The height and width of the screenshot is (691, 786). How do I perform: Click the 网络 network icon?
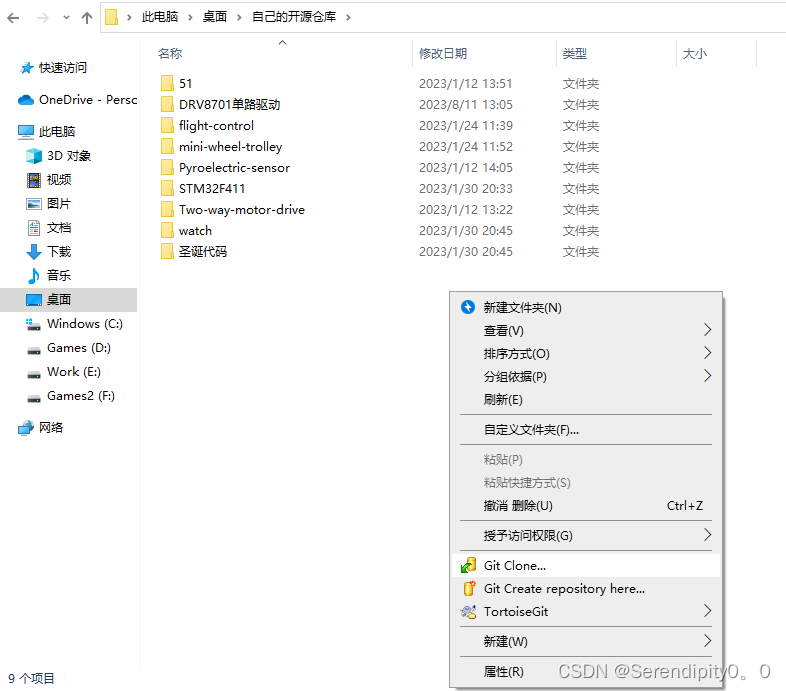(26, 428)
